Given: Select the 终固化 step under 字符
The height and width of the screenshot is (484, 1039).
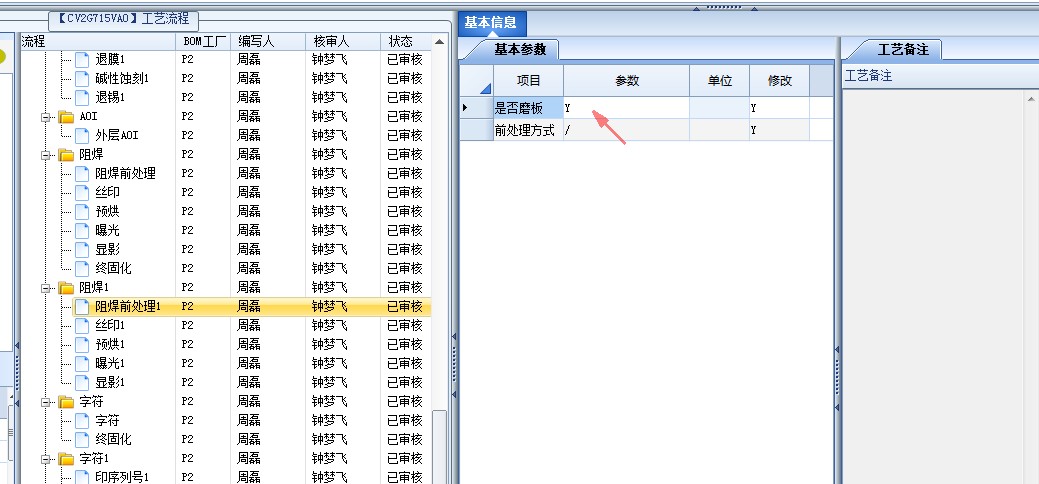Looking at the screenshot, I should [113, 440].
